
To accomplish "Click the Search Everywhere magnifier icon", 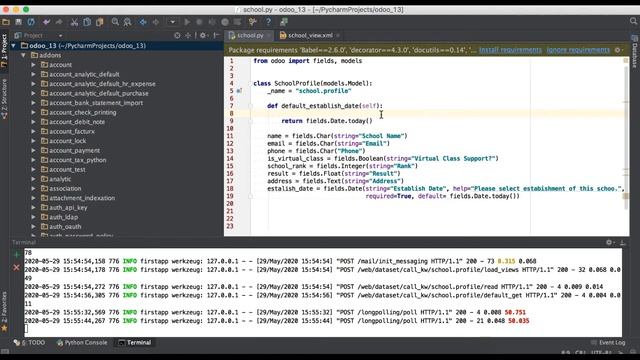I will 633,21.
